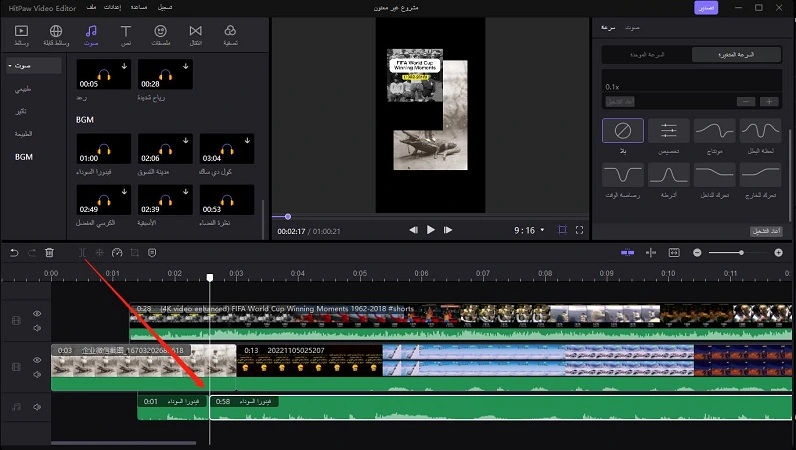
Task: Enter fullscreen preview
Action: [x=579, y=230]
